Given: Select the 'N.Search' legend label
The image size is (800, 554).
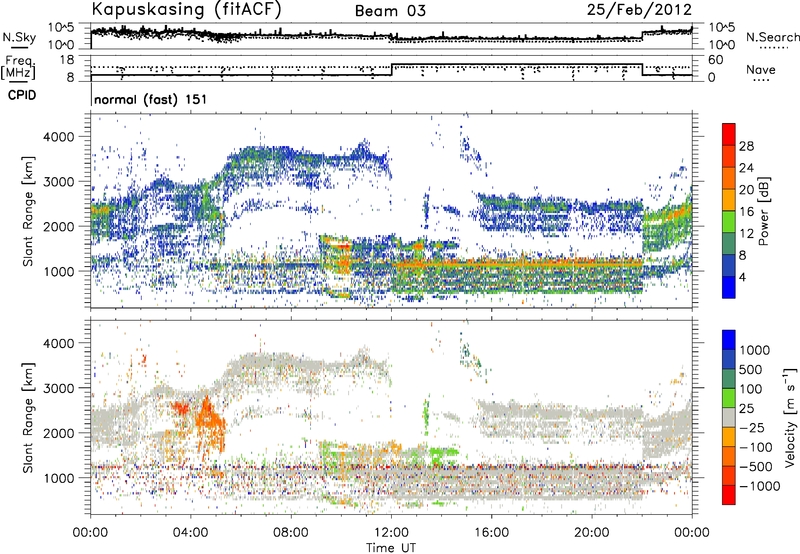Looking at the screenshot, I should click(x=772, y=37).
